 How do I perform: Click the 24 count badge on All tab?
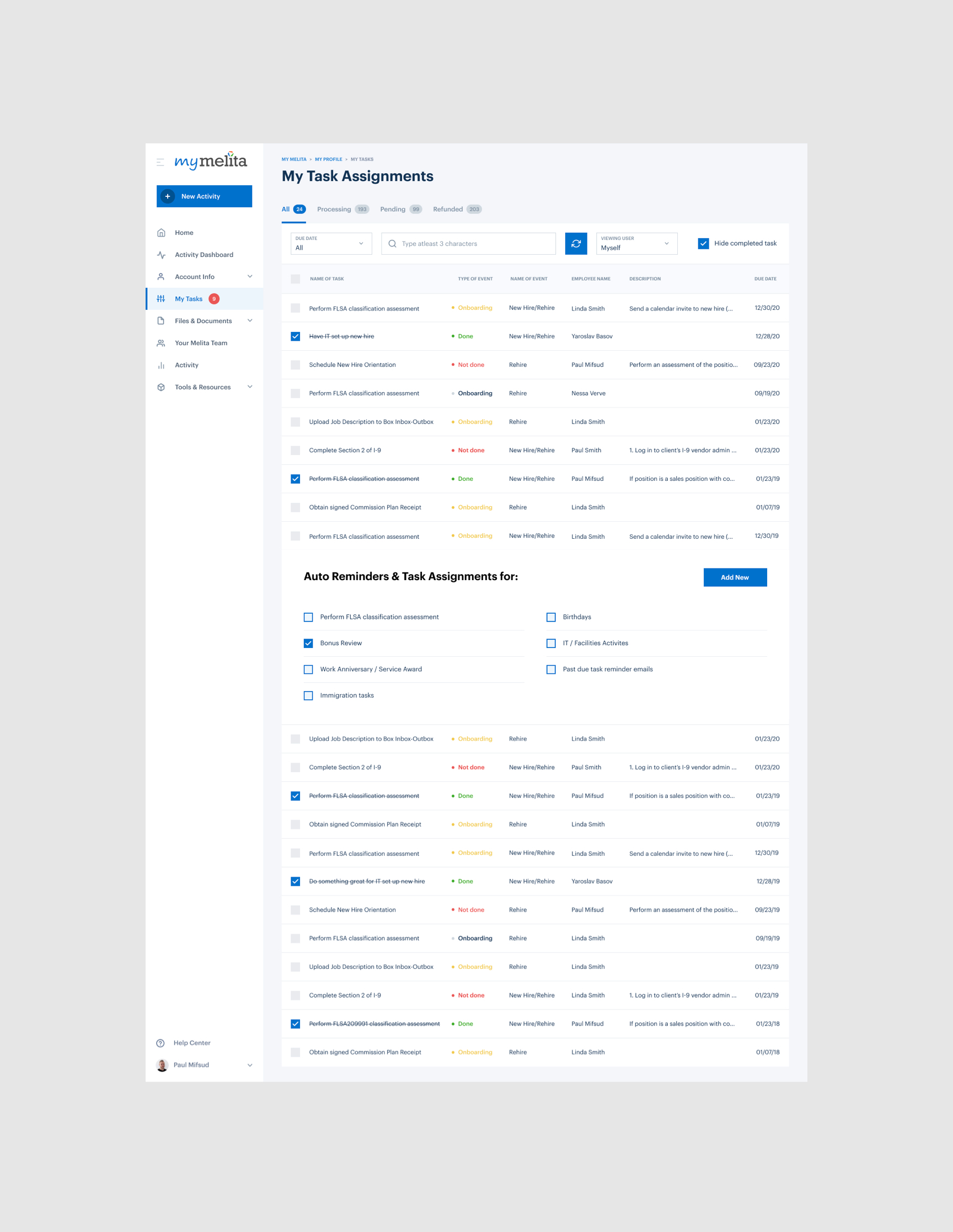coord(299,209)
